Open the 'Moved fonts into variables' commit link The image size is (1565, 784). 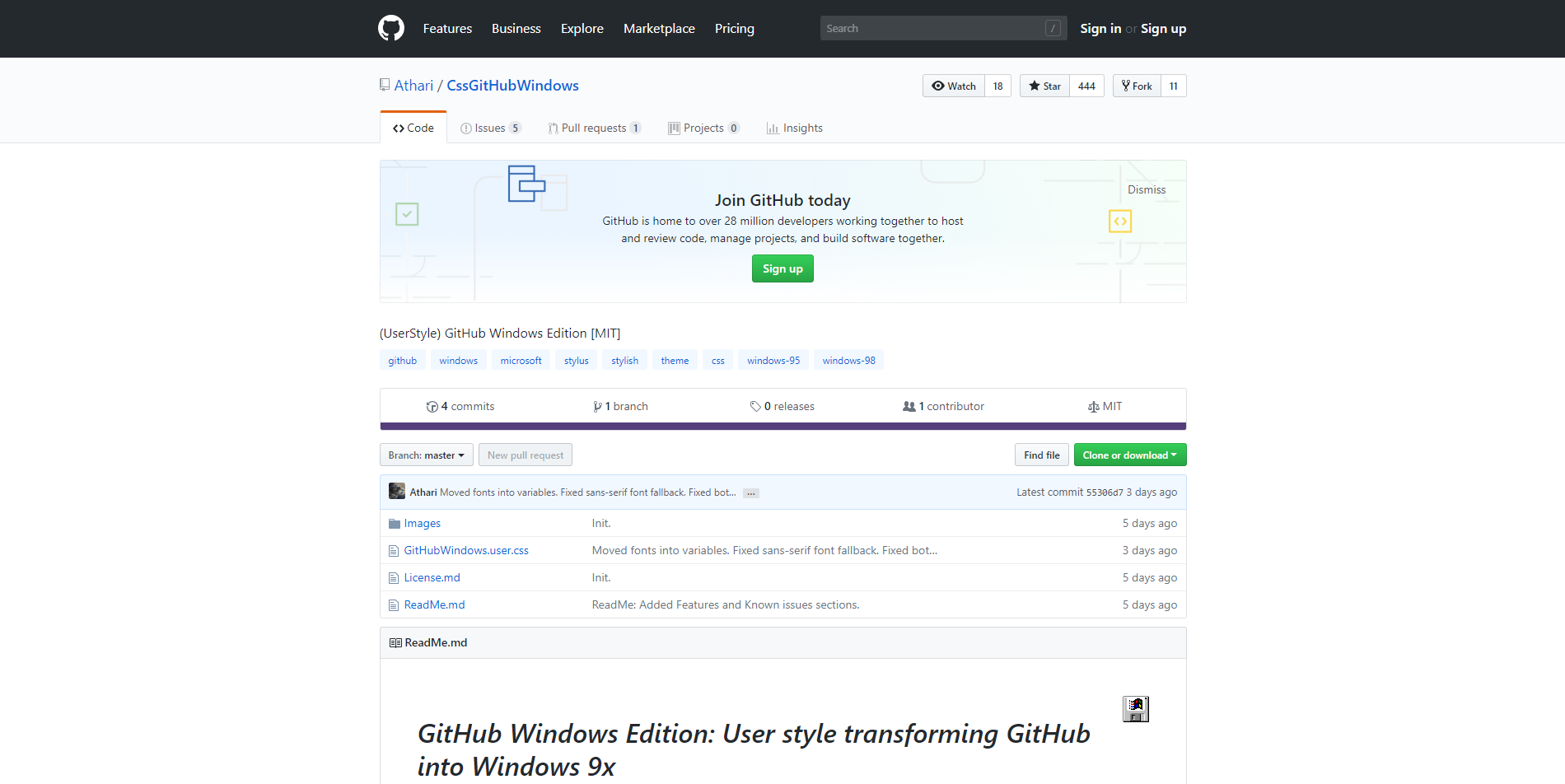click(764, 550)
